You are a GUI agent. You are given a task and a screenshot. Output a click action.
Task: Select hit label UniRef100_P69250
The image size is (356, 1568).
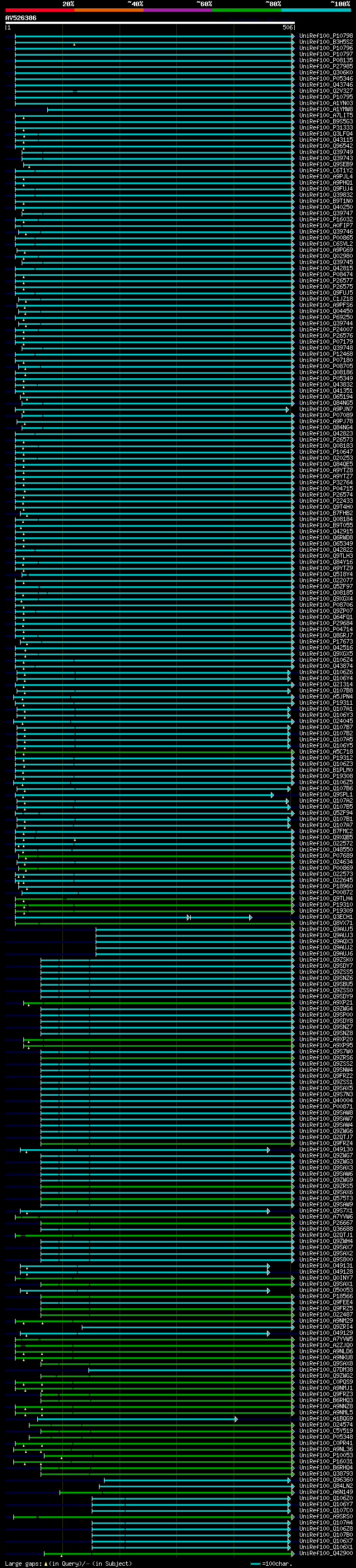[x=326, y=317]
